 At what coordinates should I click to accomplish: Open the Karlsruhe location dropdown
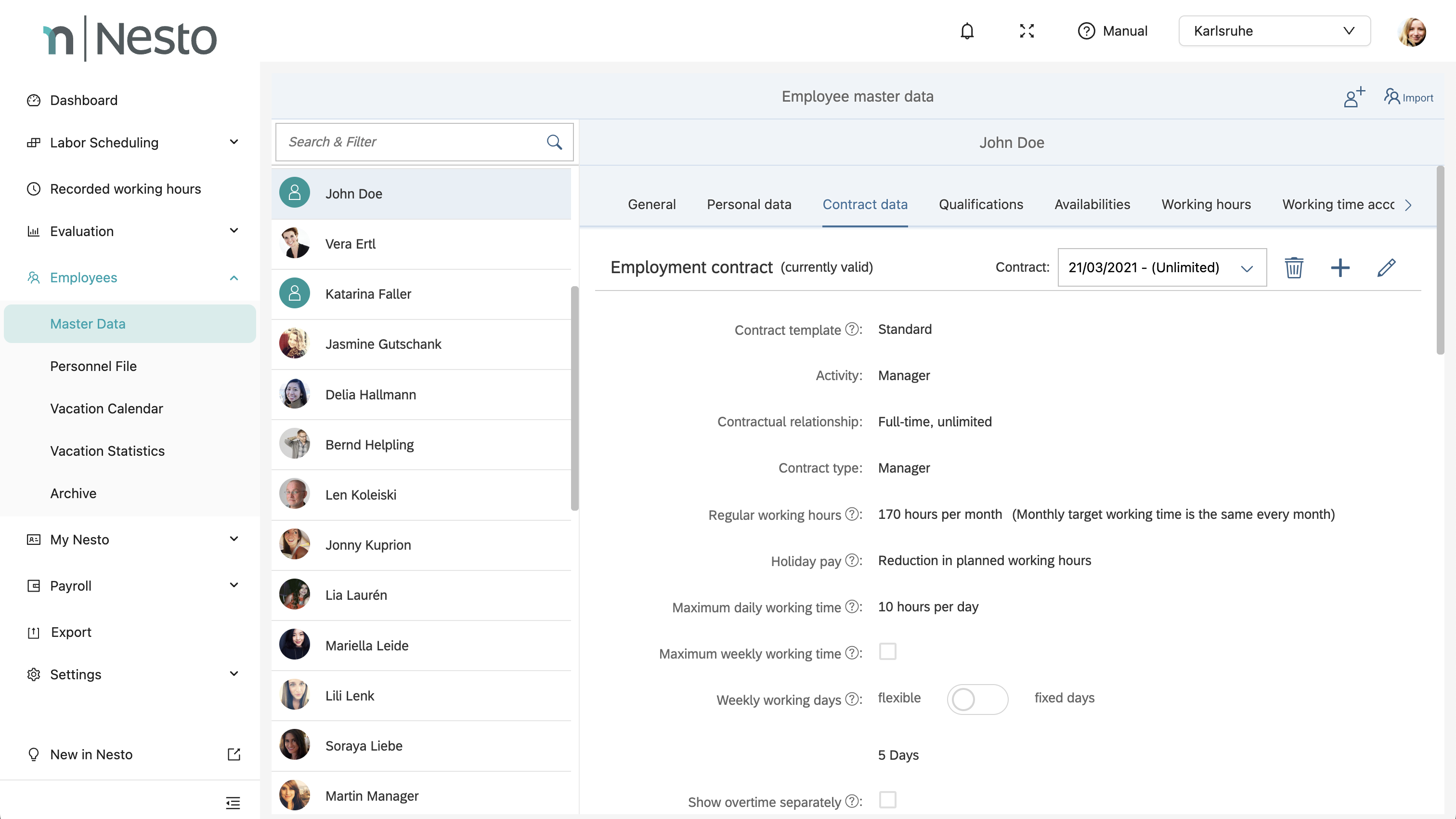coord(1274,31)
